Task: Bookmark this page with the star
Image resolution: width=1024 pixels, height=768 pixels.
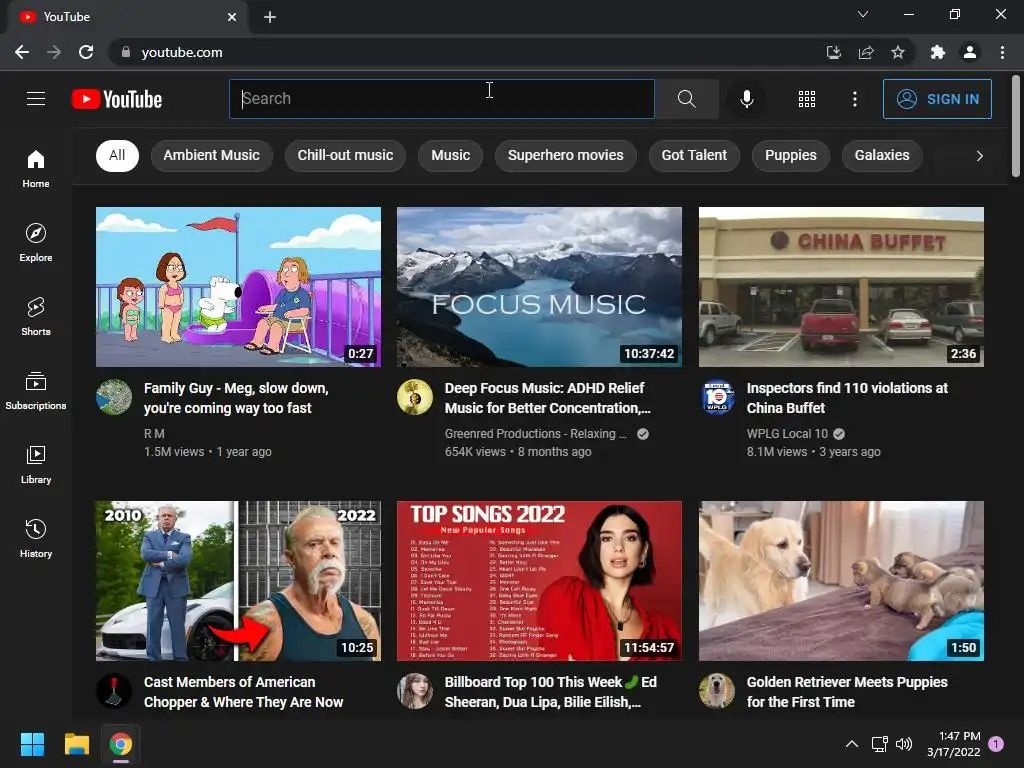Action: pos(898,52)
